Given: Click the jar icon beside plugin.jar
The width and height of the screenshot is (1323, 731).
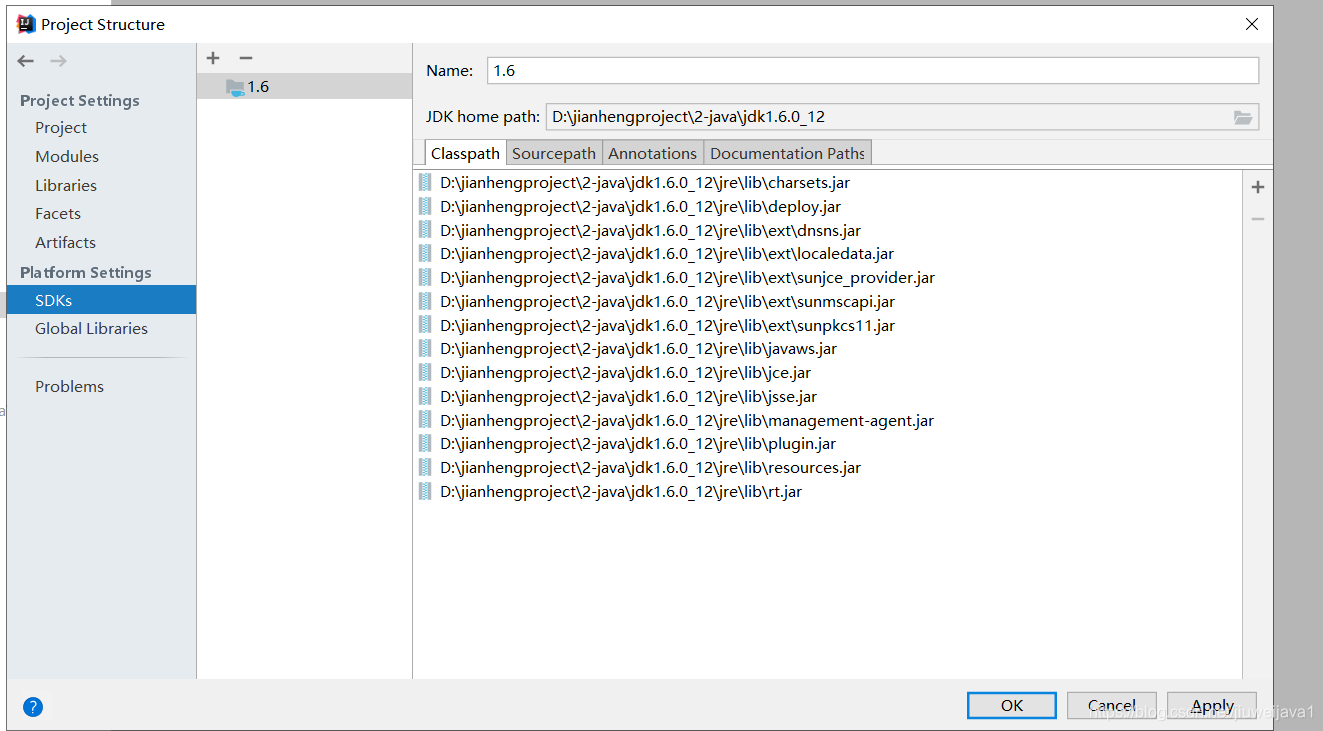Looking at the screenshot, I should (426, 444).
